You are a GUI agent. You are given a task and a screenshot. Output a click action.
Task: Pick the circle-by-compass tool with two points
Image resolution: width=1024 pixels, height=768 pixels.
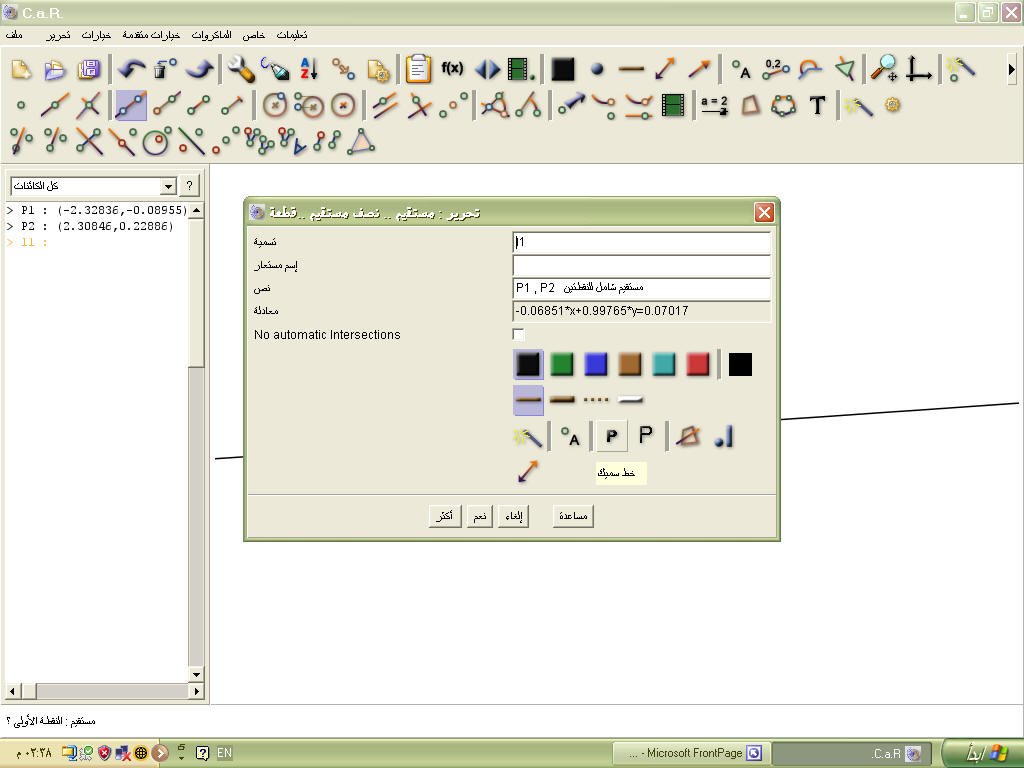tap(309, 105)
